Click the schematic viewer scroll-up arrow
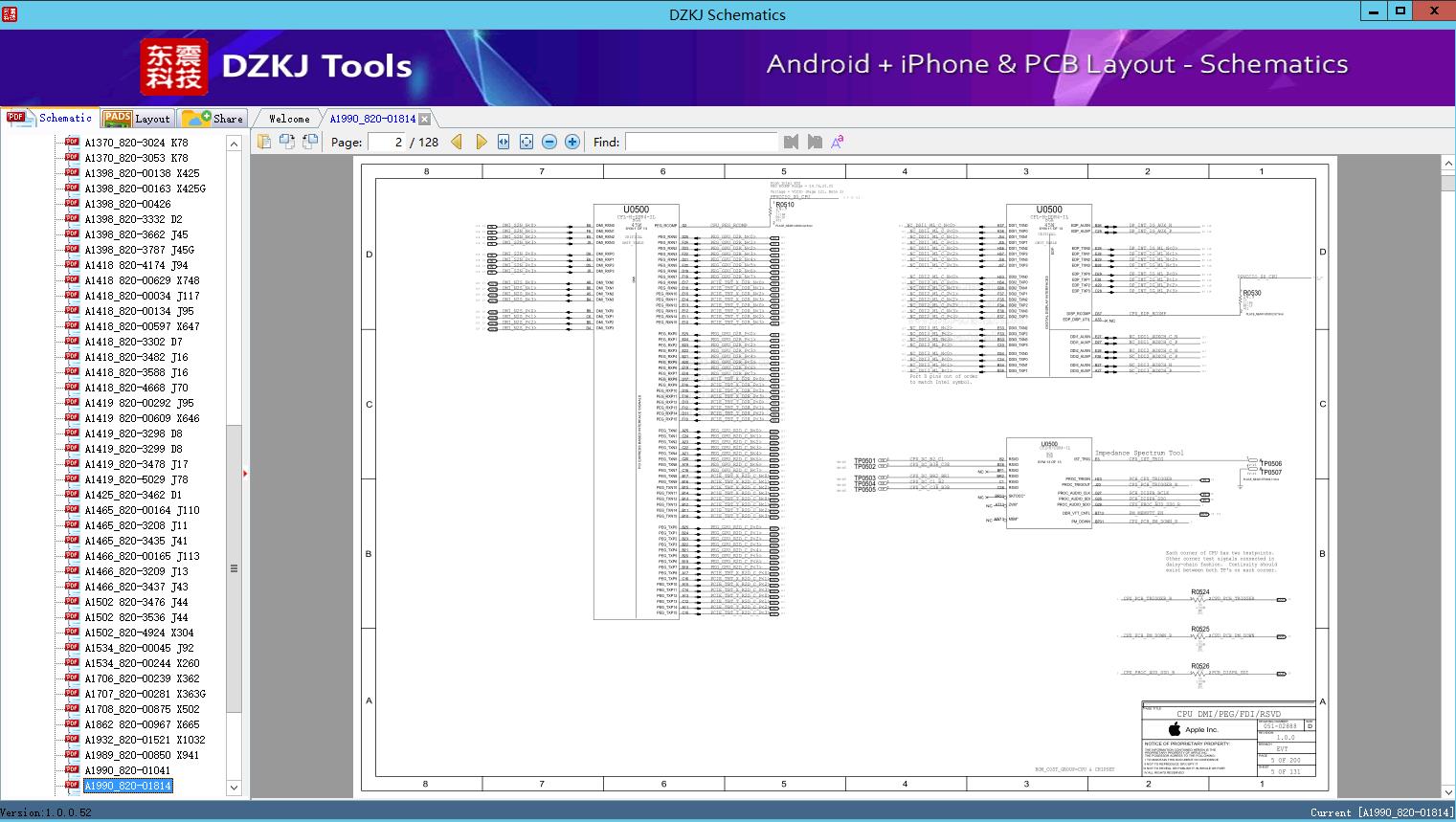 (x=1448, y=165)
